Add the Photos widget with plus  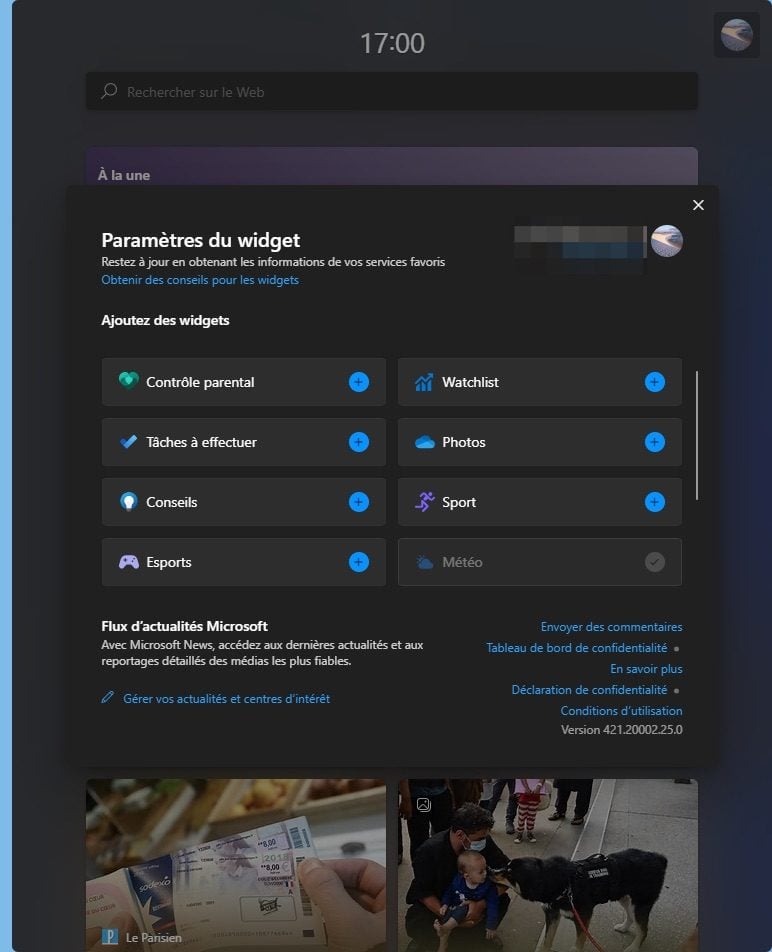click(654, 442)
